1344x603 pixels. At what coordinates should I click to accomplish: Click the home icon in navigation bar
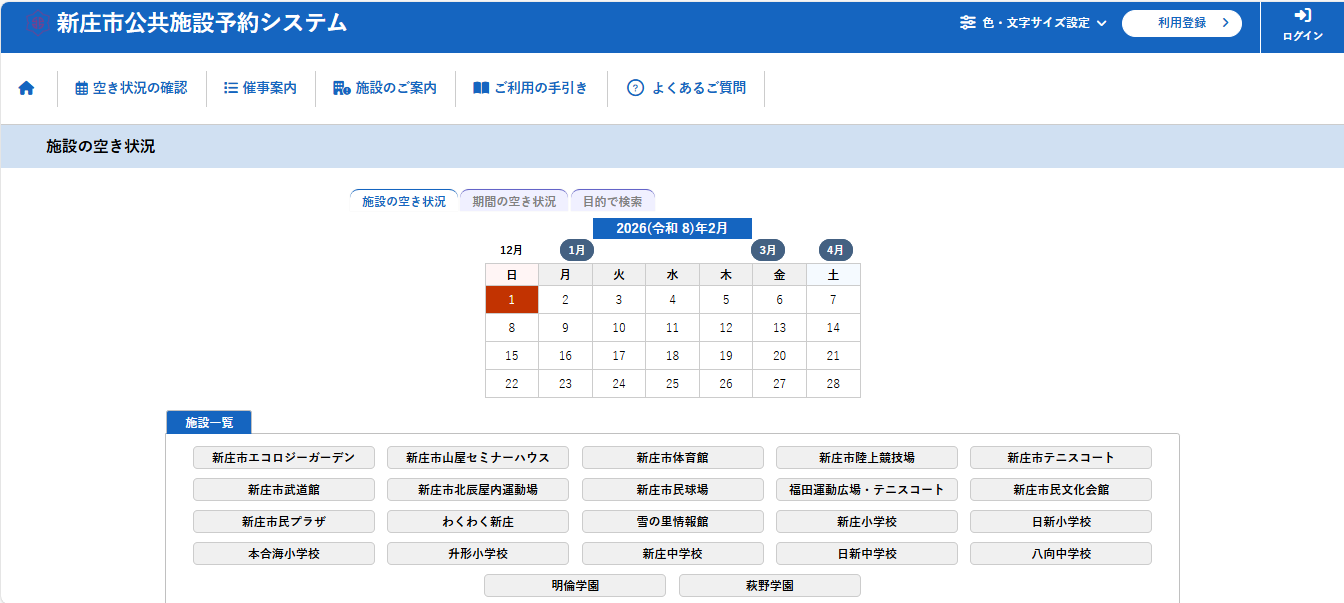click(x=27, y=88)
